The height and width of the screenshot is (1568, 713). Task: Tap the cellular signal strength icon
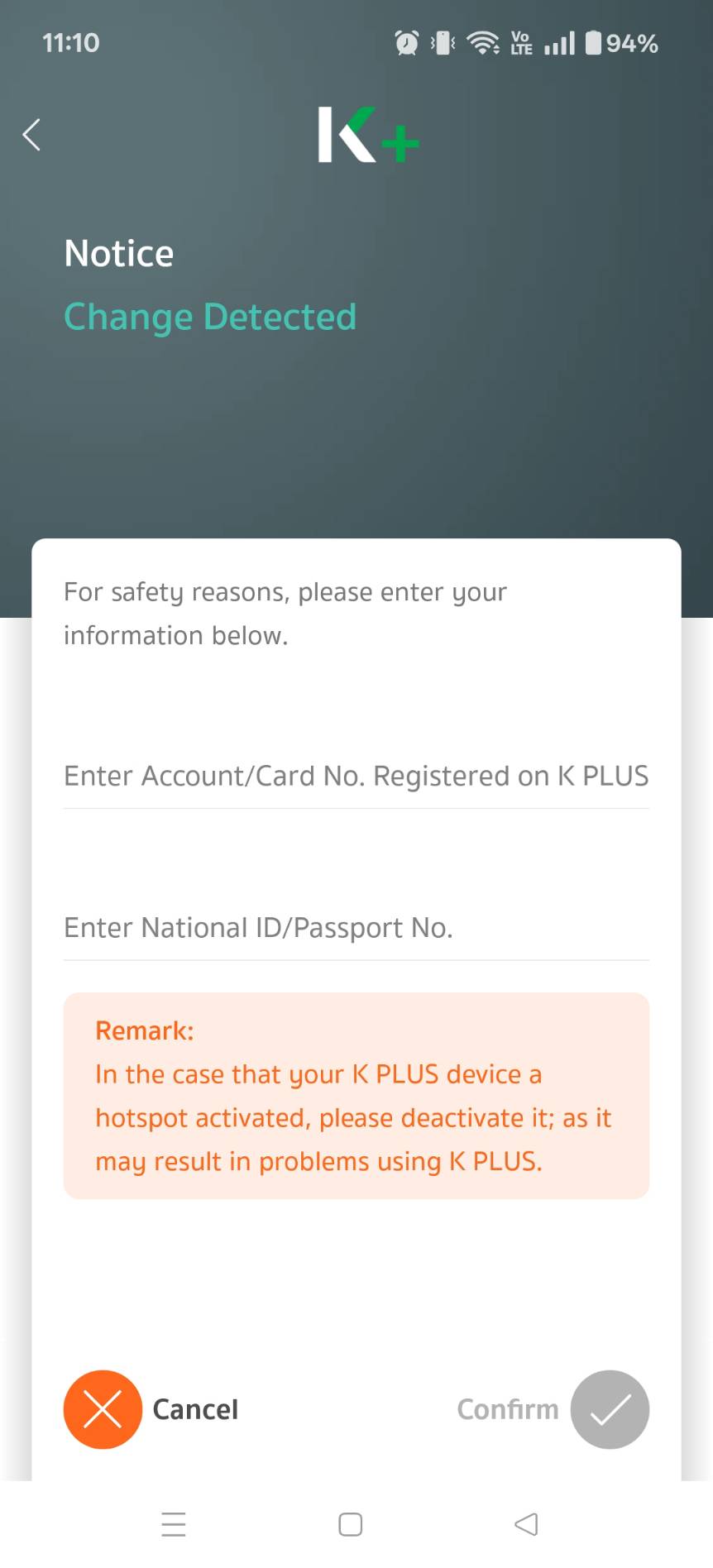(x=559, y=43)
